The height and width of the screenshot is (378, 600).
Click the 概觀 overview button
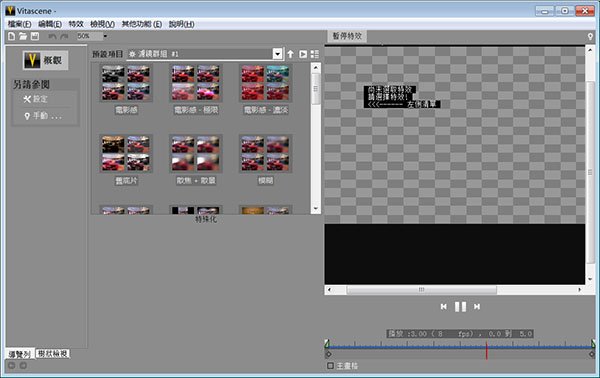point(45,60)
